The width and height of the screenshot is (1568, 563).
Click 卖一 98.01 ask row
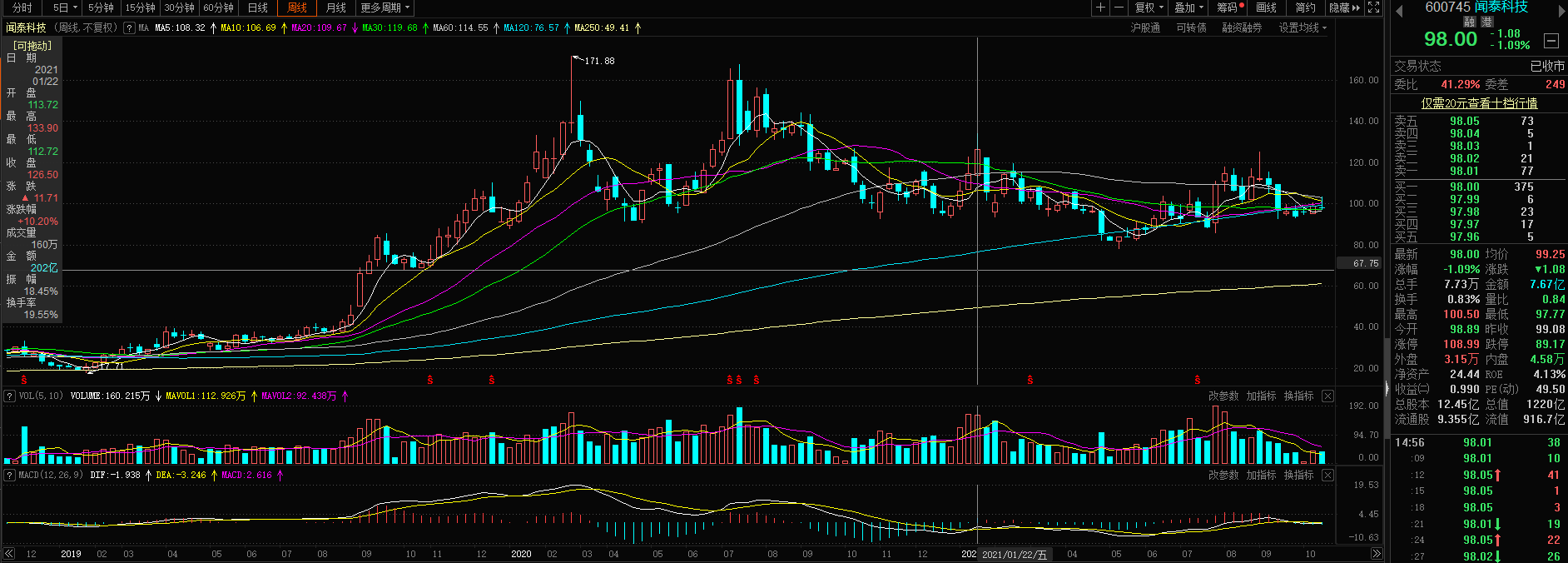[1478, 171]
